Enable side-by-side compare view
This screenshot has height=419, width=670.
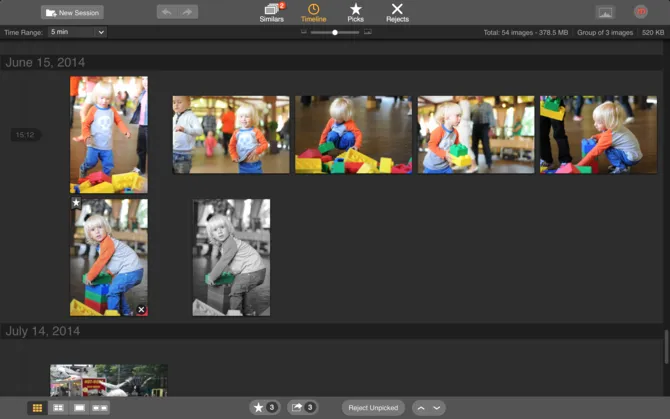tap(99, 408)
